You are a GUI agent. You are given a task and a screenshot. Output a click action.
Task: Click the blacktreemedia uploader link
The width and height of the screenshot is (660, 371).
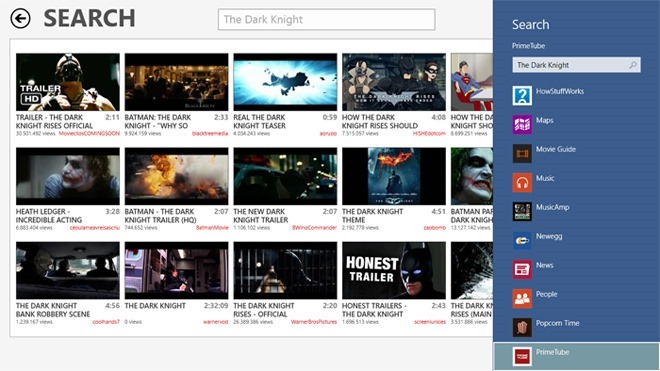(210, 133)
